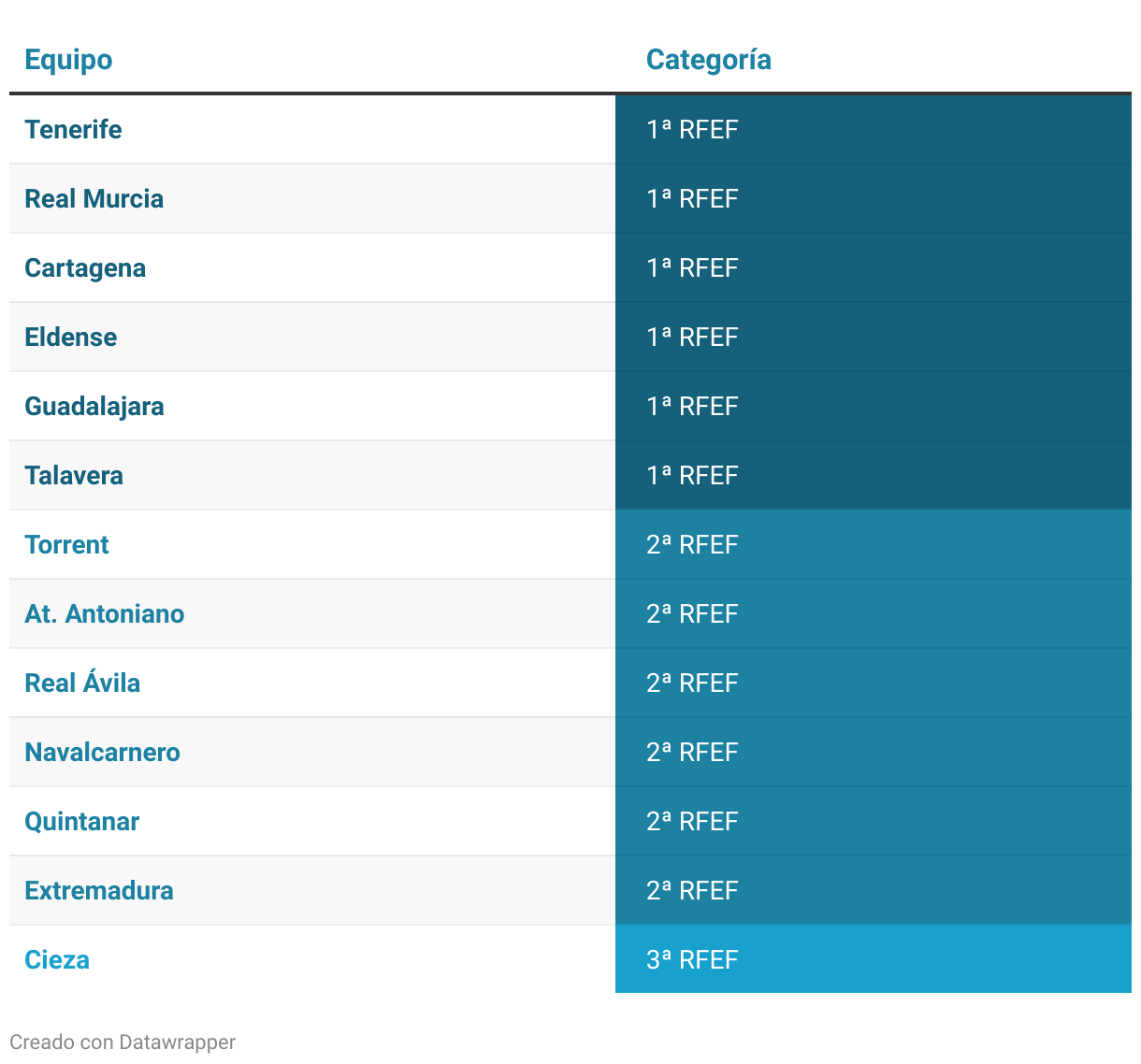Image resolution: width=1141 pixels, height=1064 pixels.
Task: Select the Real Murcia team name
Action: tap(94, 198)
